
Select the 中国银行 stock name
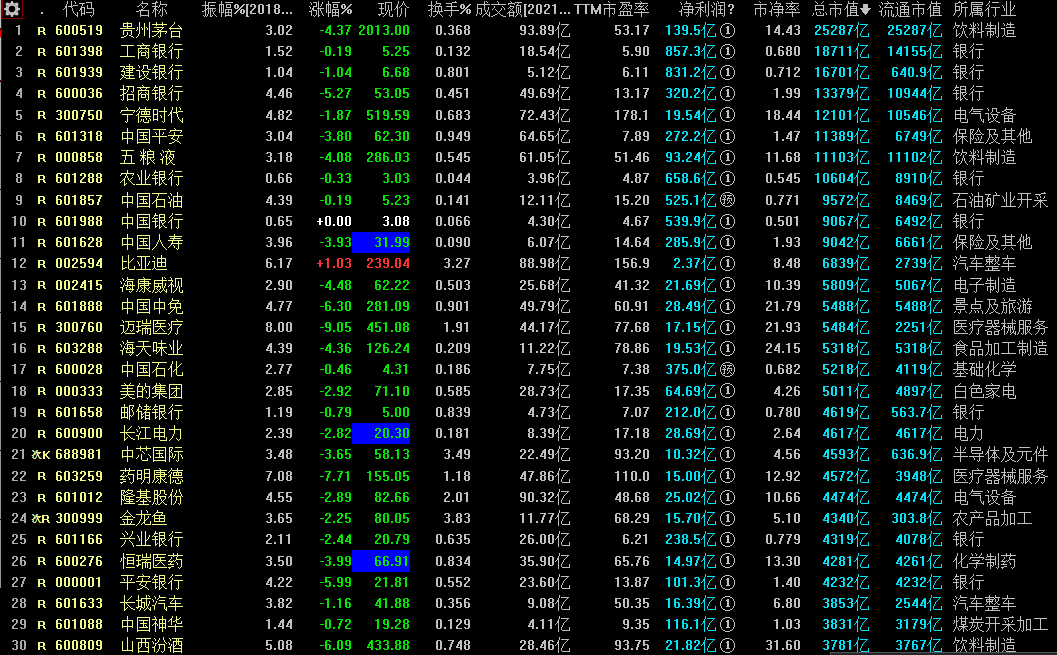tap(152, 221)
